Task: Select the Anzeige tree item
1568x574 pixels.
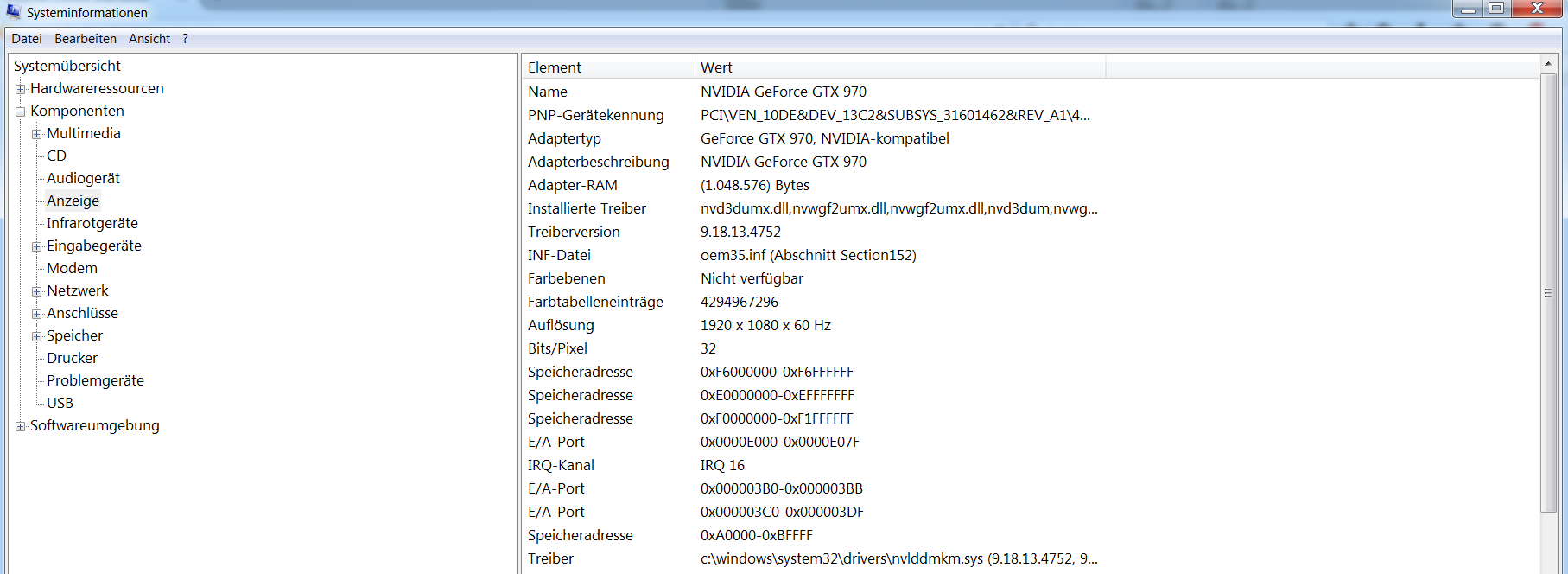Action: pyautogui.click(x=73, y=201)
